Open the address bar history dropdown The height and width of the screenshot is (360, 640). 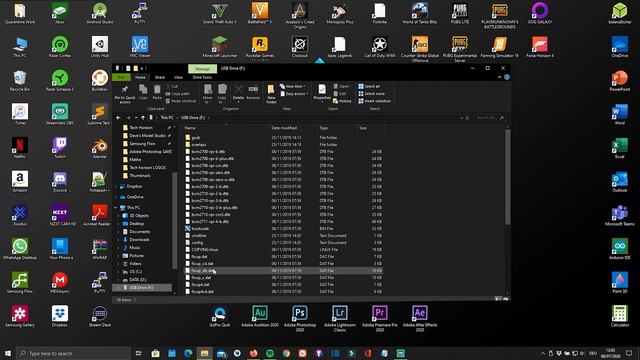[461, 118]
